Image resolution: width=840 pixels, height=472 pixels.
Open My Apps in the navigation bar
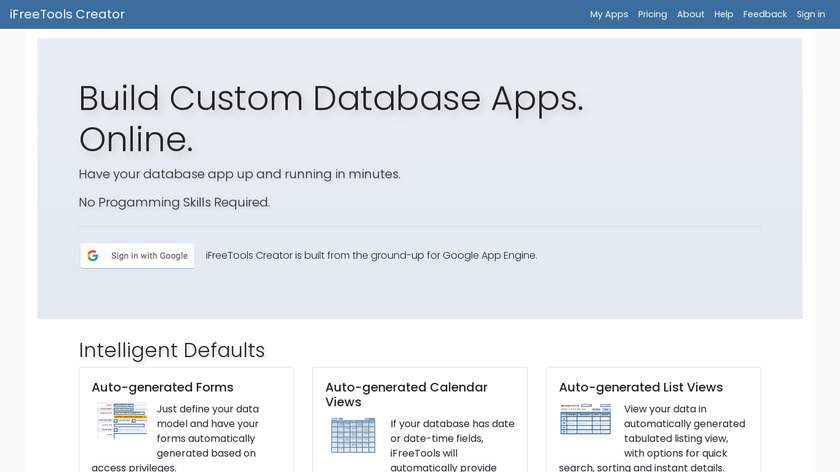coord(609,14)
